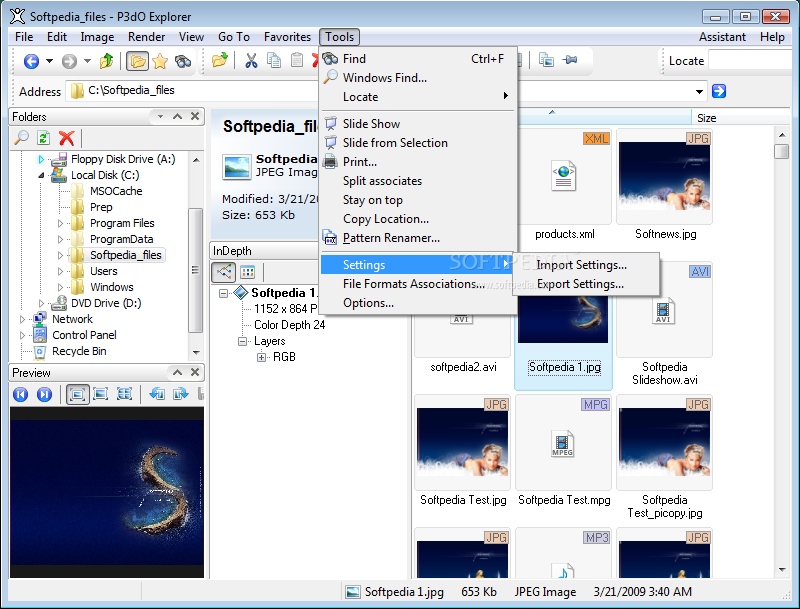Choose Pattern Renamer... from Tools menu
800x609 pixels.
coord(416,238)
